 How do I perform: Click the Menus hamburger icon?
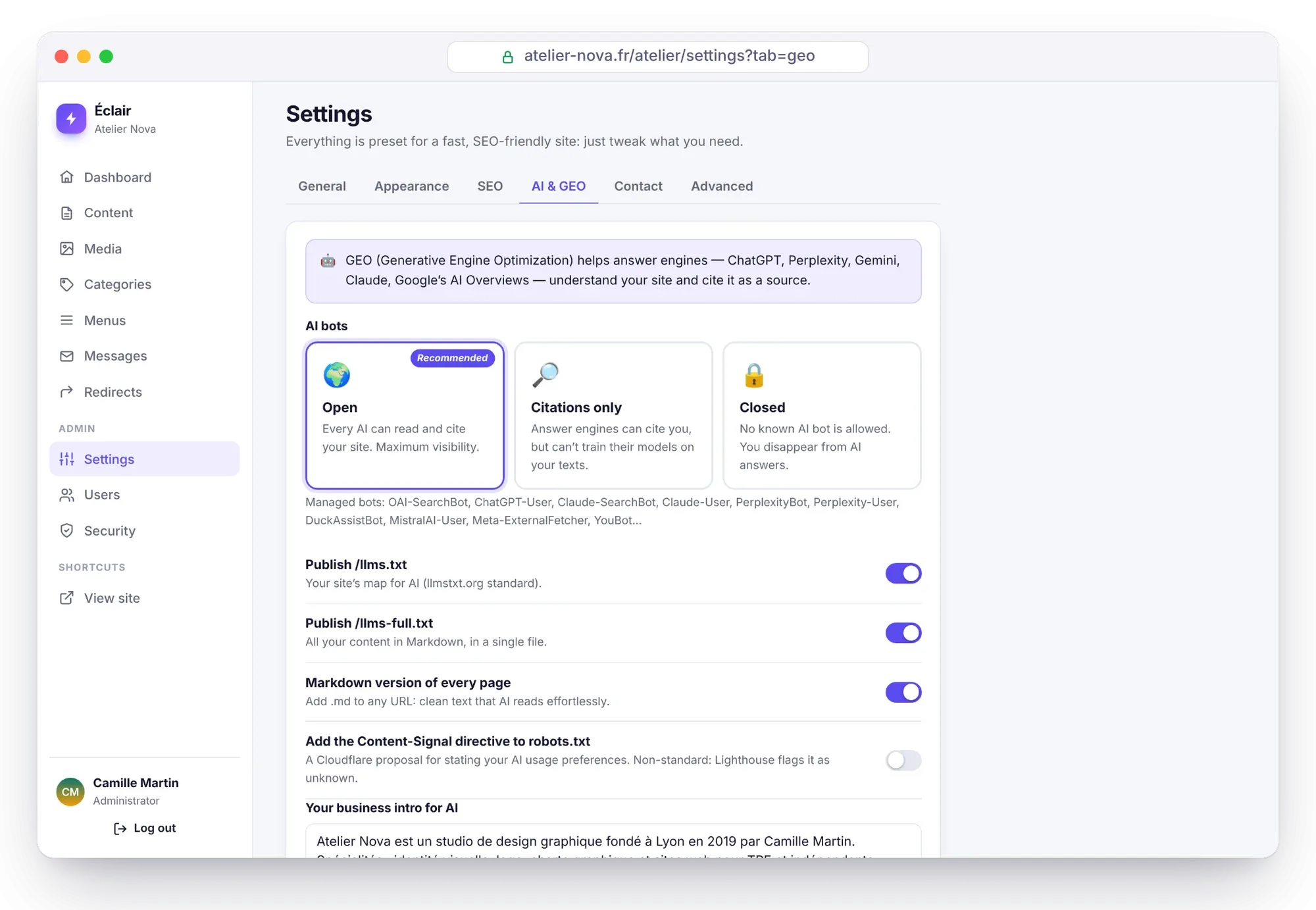tap(66, 320)
